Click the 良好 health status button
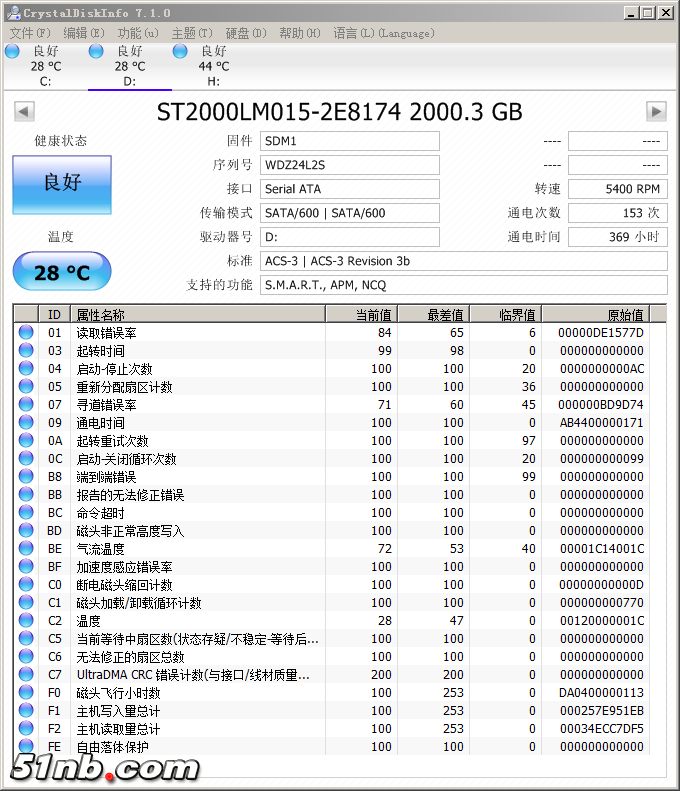 point(62,184)
